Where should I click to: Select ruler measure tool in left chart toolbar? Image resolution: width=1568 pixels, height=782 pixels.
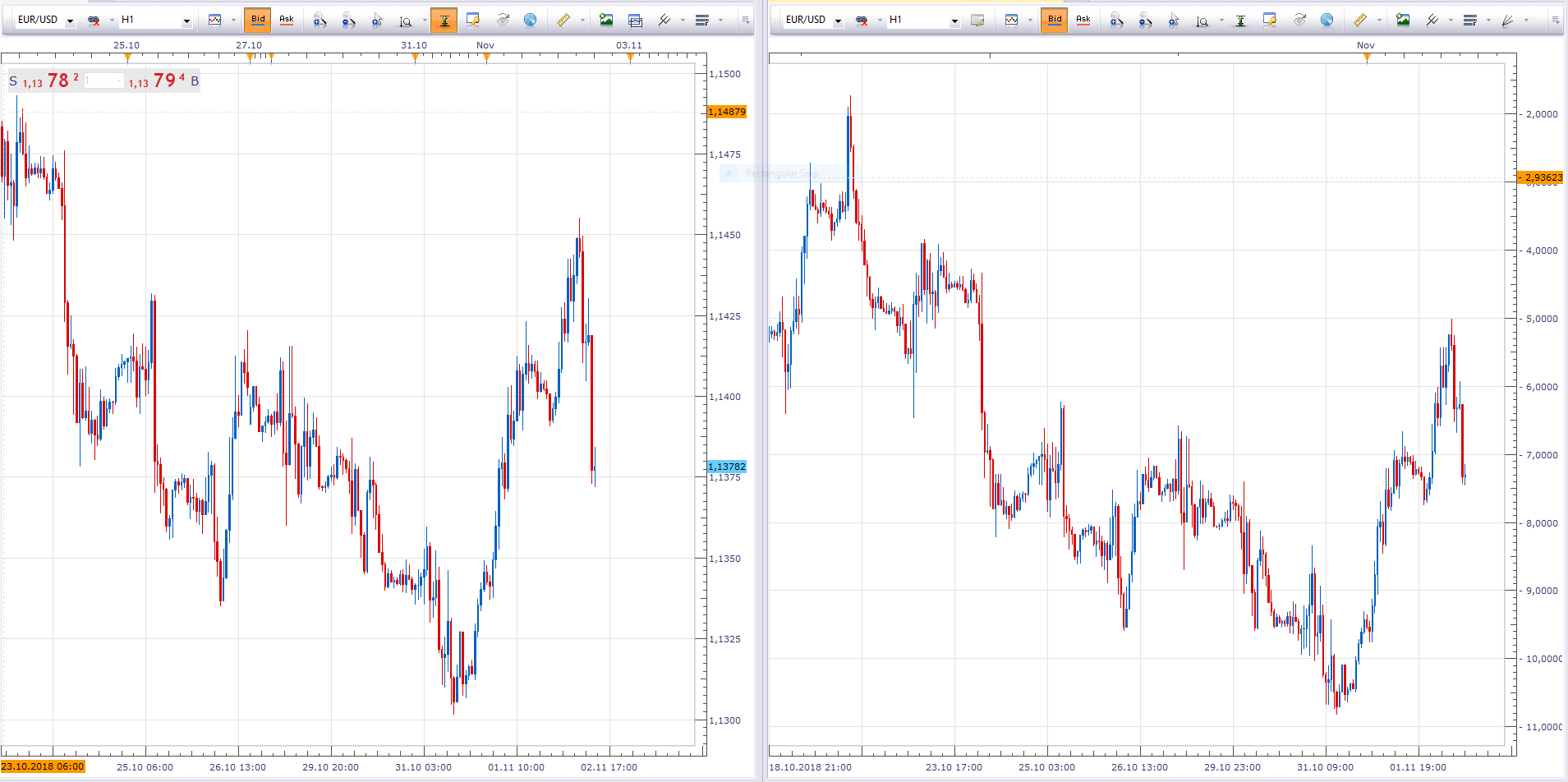pos(563,20)
